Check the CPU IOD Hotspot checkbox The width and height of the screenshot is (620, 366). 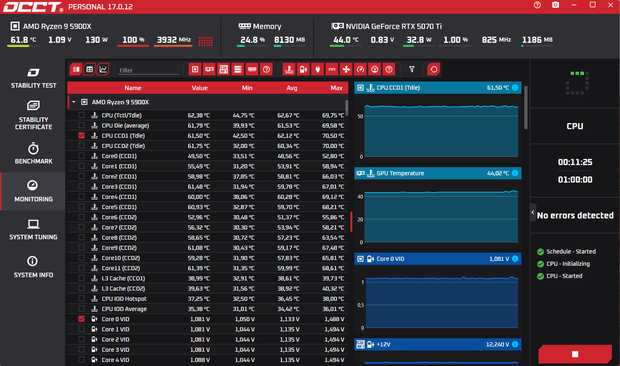[x=81, y=298]
